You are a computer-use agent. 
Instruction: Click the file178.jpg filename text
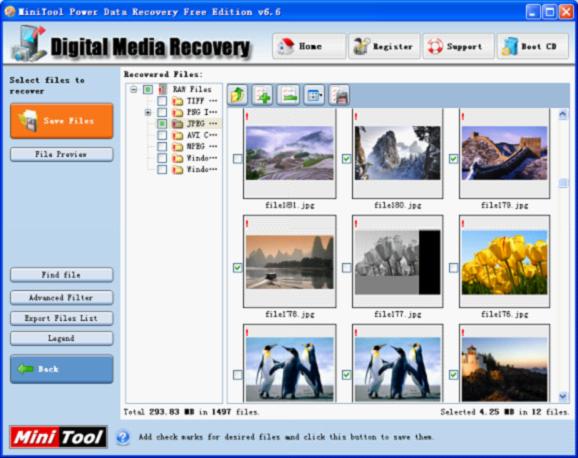click(290, 315)
